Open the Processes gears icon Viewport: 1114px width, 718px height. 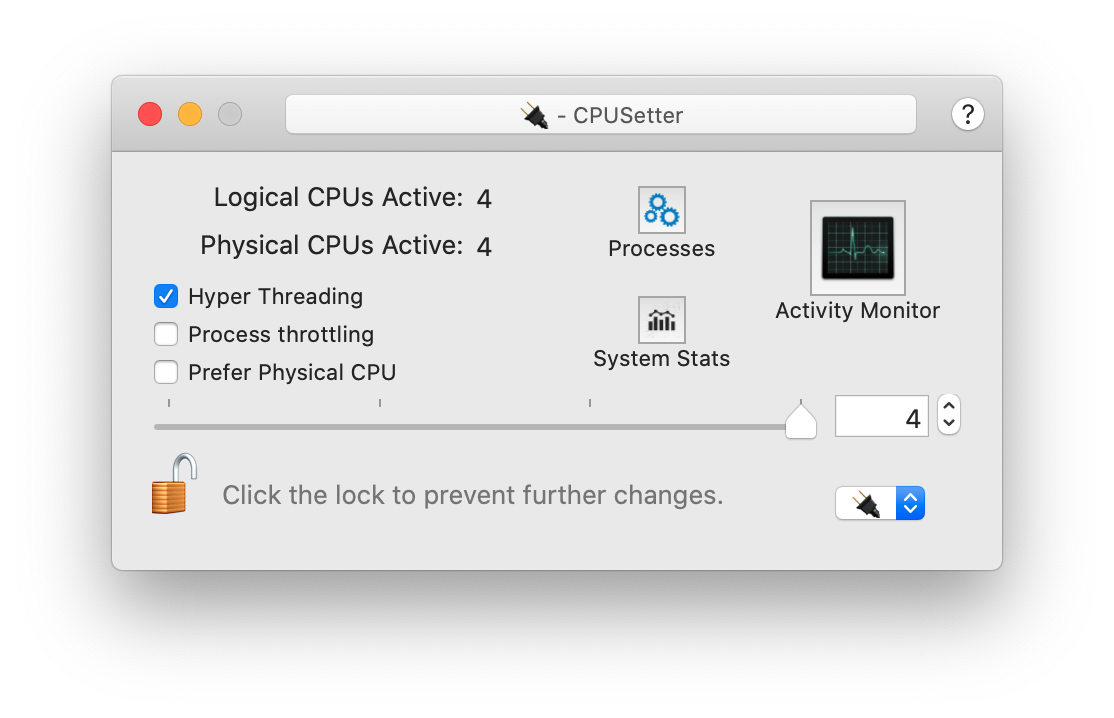[x=661, y=210]
